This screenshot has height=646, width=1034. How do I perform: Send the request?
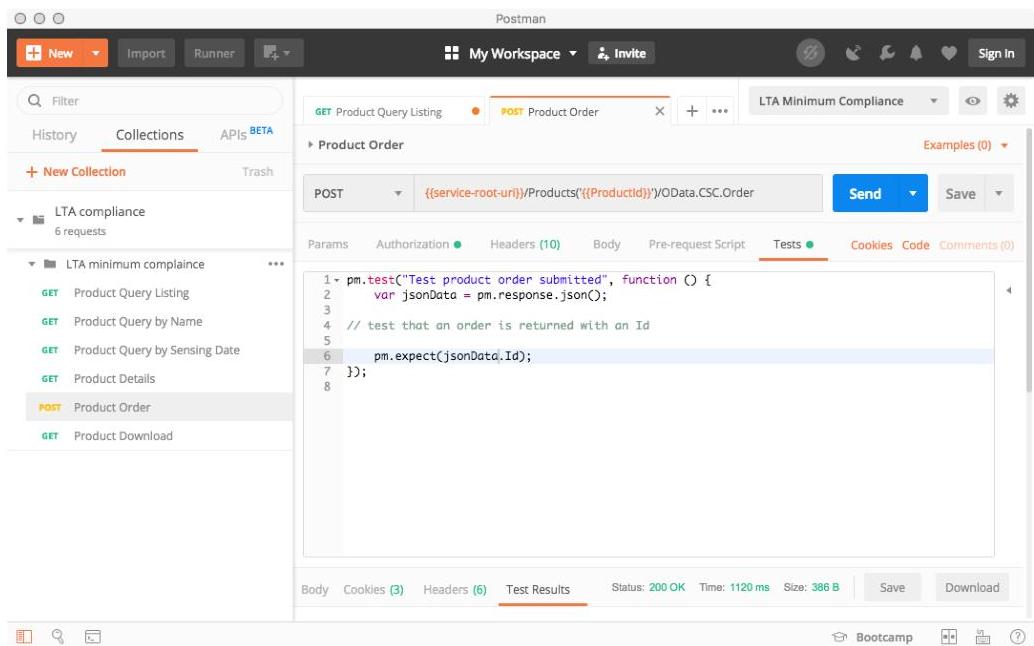click(x=865, y=193)
